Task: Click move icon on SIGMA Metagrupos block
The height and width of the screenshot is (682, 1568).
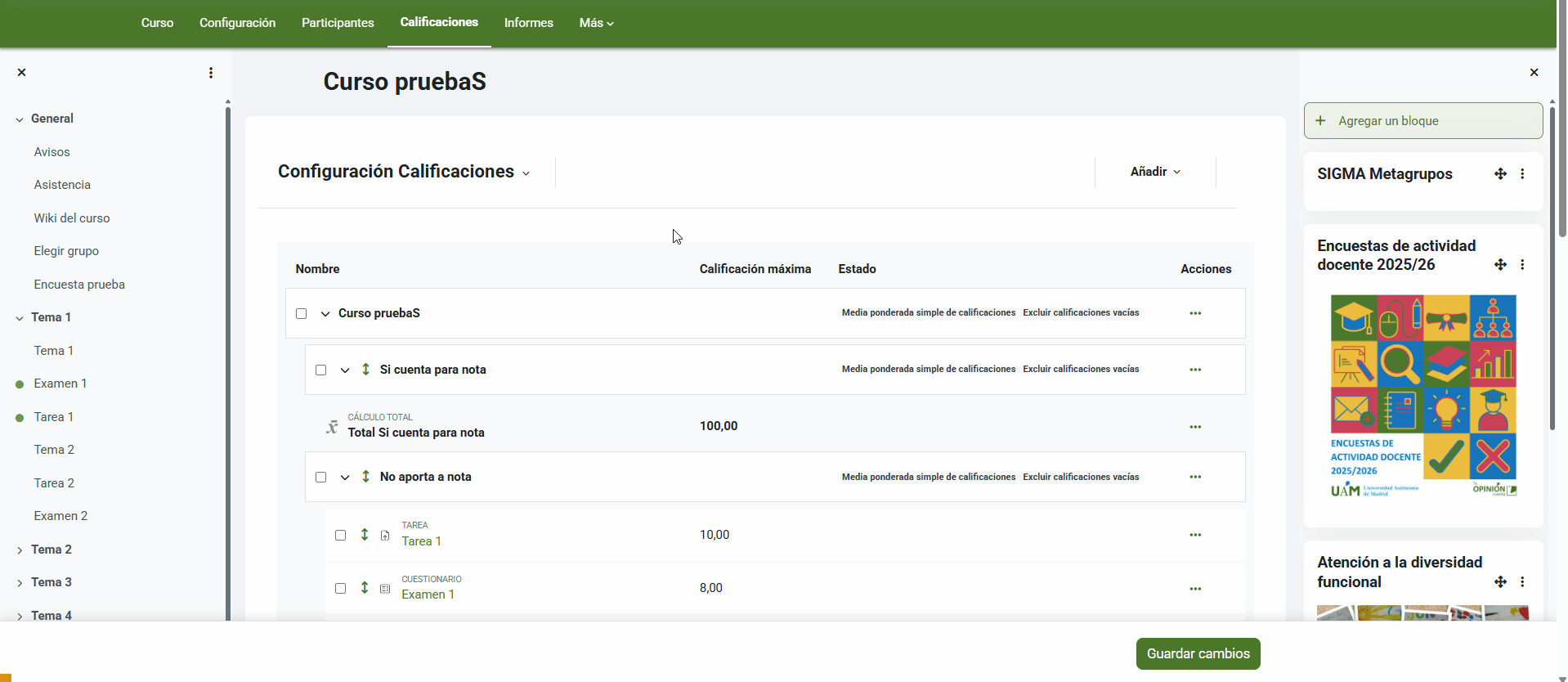Action: click(1500, 173)
